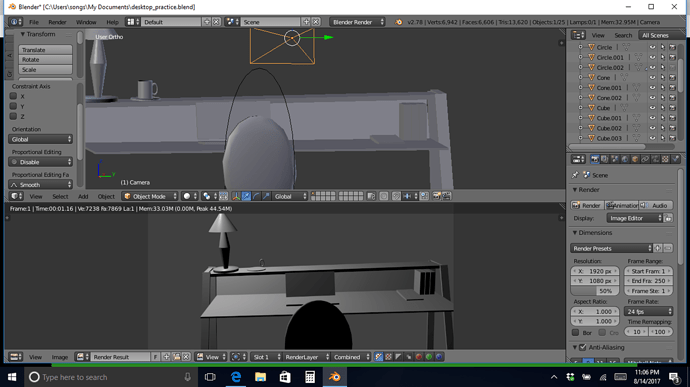Click the add new image plus icon
The width and height of the screenshot is (690, 387).
(x=166, y=357)
